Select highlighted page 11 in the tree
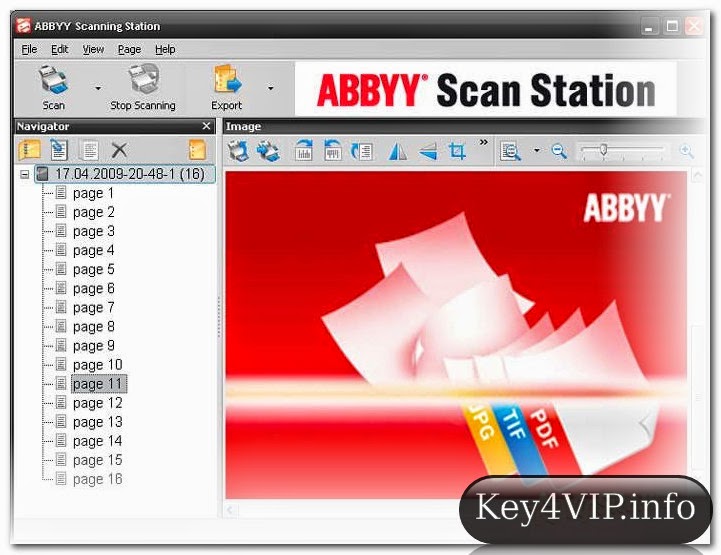 point(98,384)
